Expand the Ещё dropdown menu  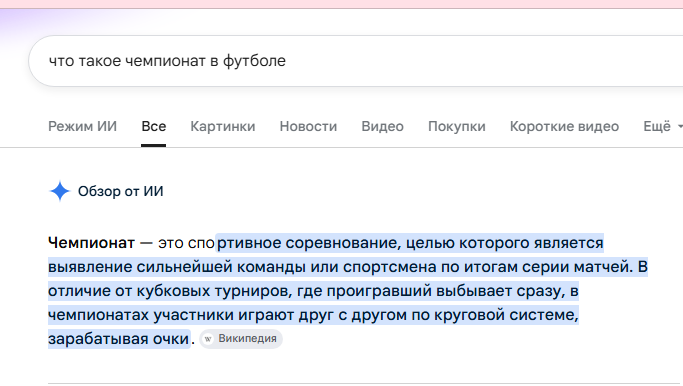pos(662,126)
